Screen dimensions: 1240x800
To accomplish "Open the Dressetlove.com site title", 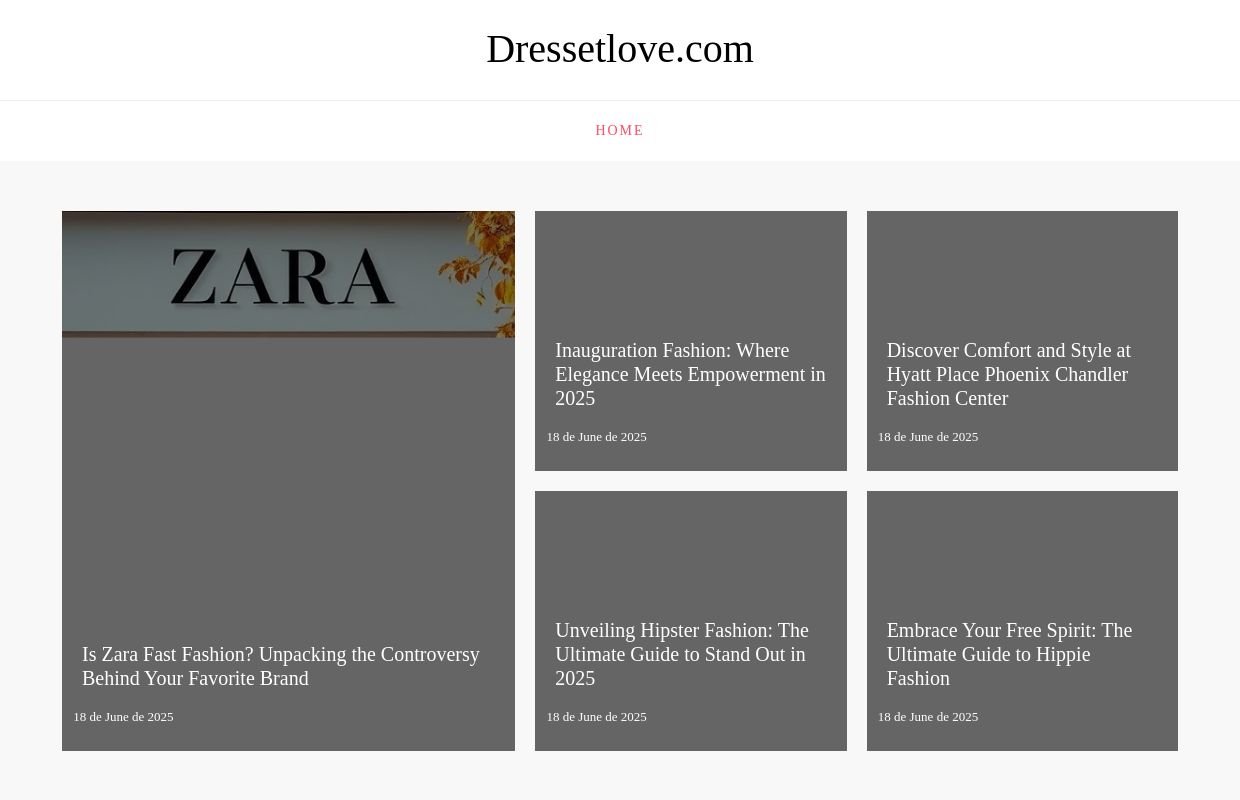I will click(x=620, y=49).
